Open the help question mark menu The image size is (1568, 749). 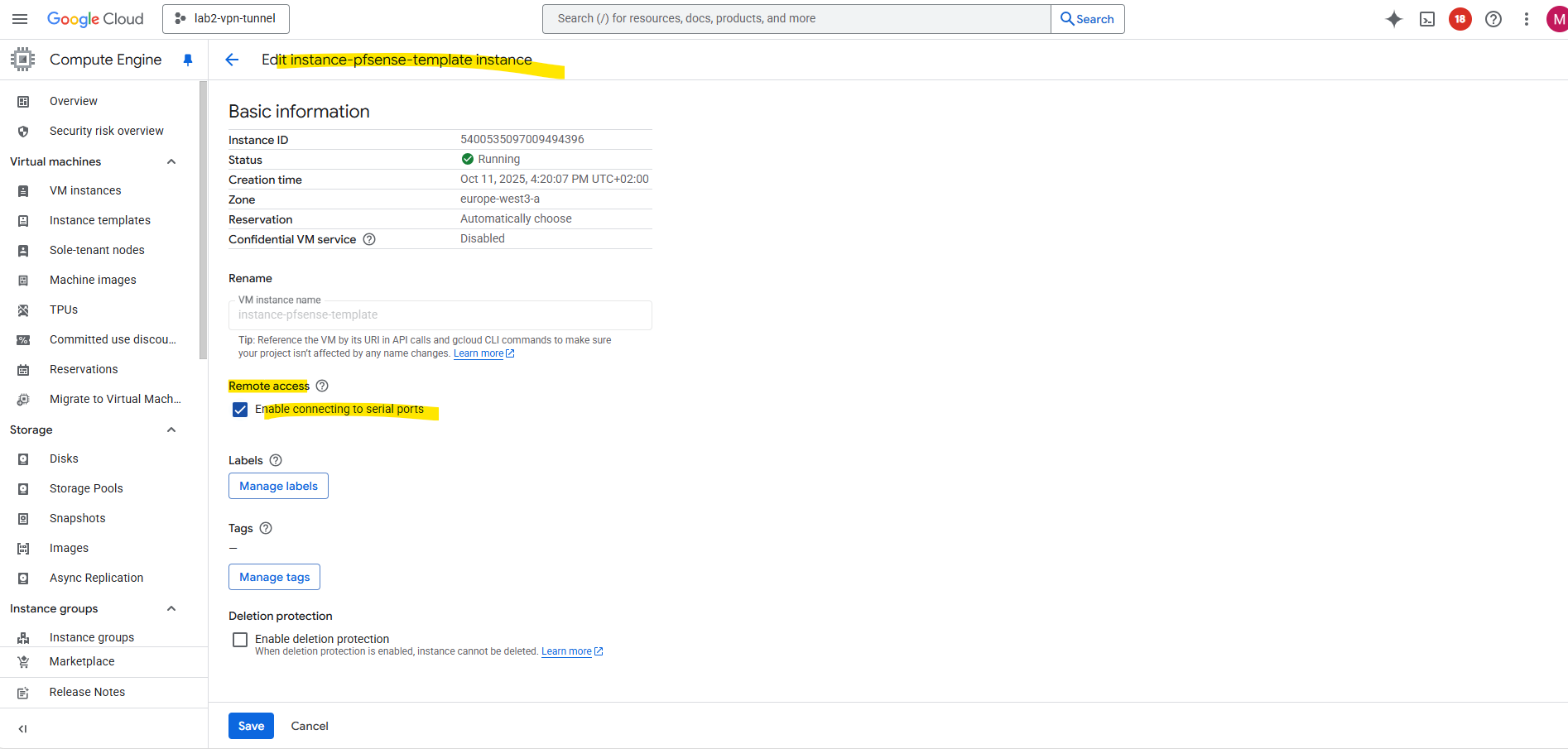1493,19
